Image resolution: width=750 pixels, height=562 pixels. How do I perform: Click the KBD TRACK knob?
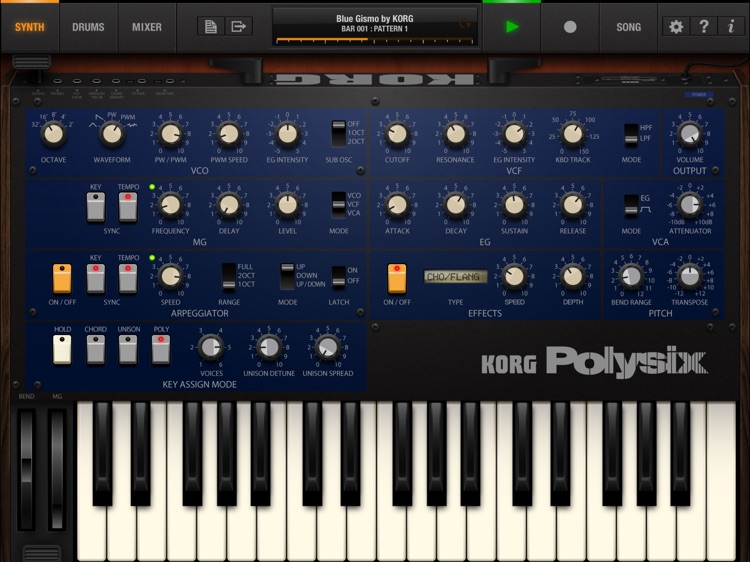pyautogui.click(x=573, y=134)
